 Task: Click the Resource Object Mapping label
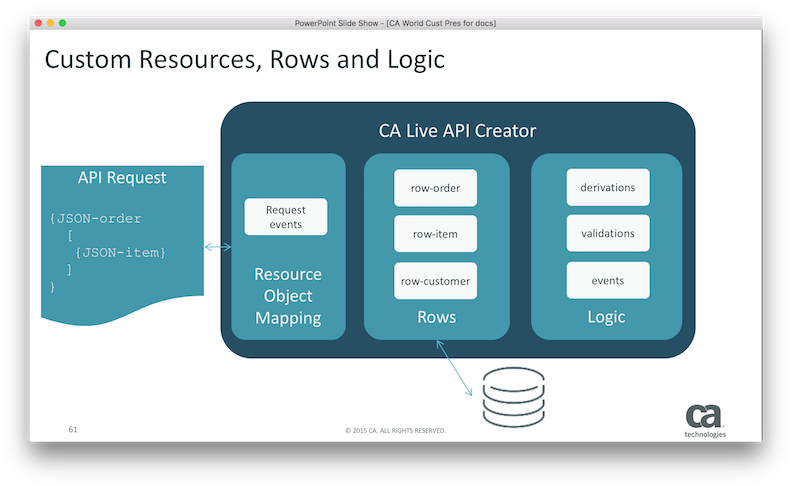pyautogui.click(x=288, y=296)
